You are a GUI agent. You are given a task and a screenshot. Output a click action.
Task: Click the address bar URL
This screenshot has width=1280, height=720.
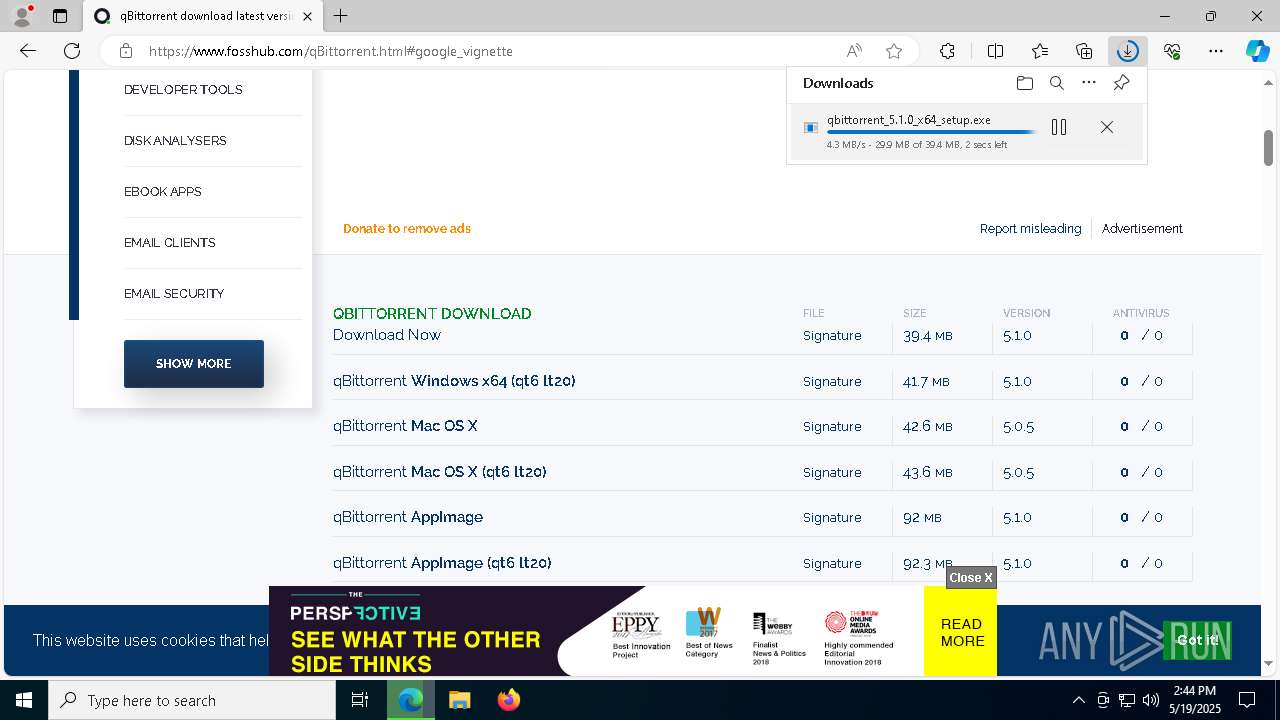pyautogui.click(x=330, y=51)
